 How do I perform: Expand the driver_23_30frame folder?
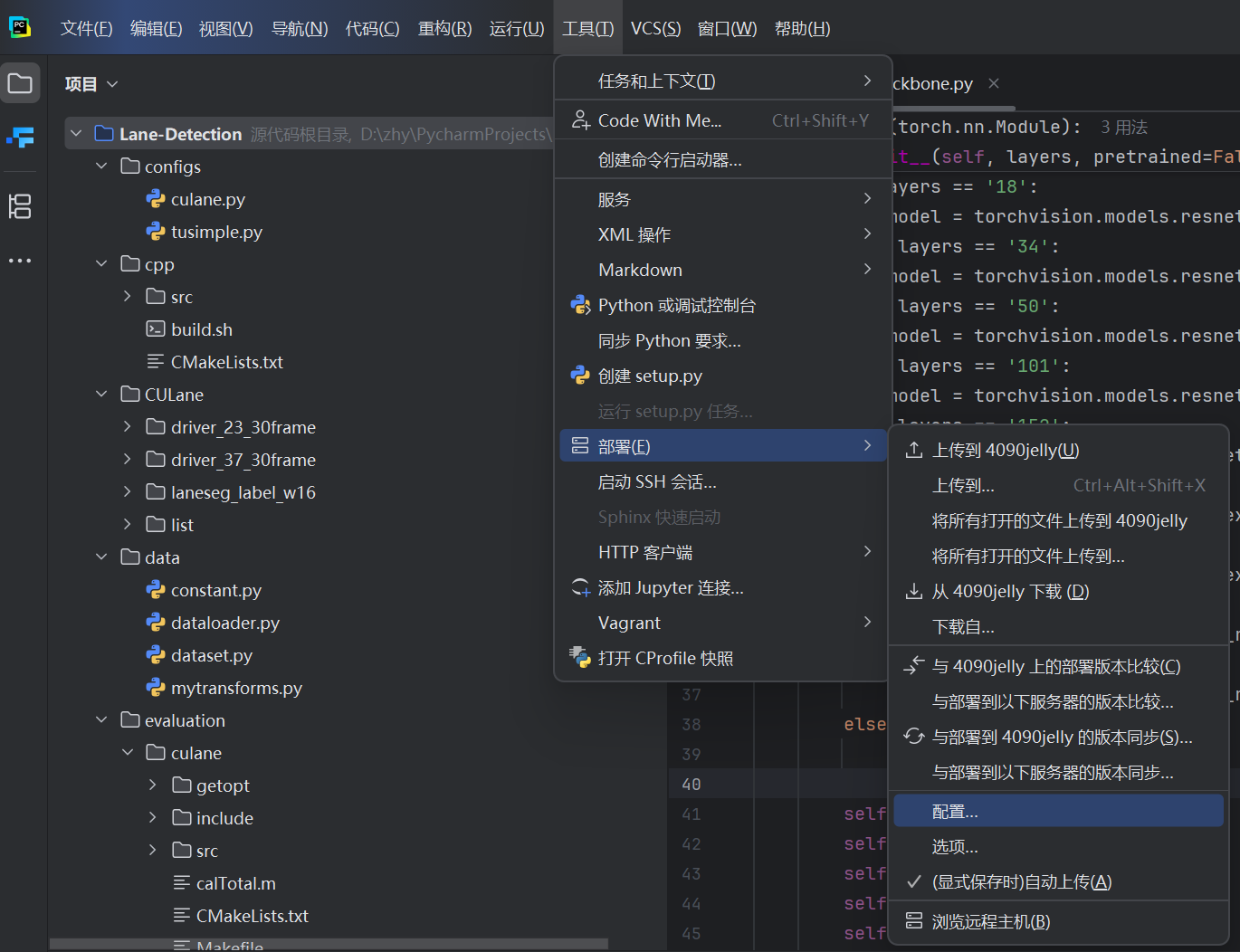[x=128, y=427]
